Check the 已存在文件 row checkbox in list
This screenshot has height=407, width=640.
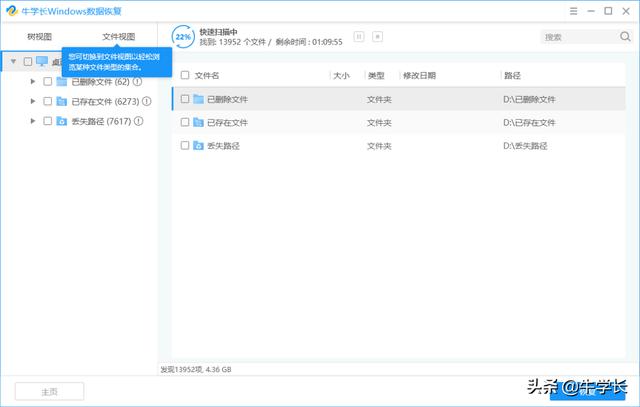[185, 122]
